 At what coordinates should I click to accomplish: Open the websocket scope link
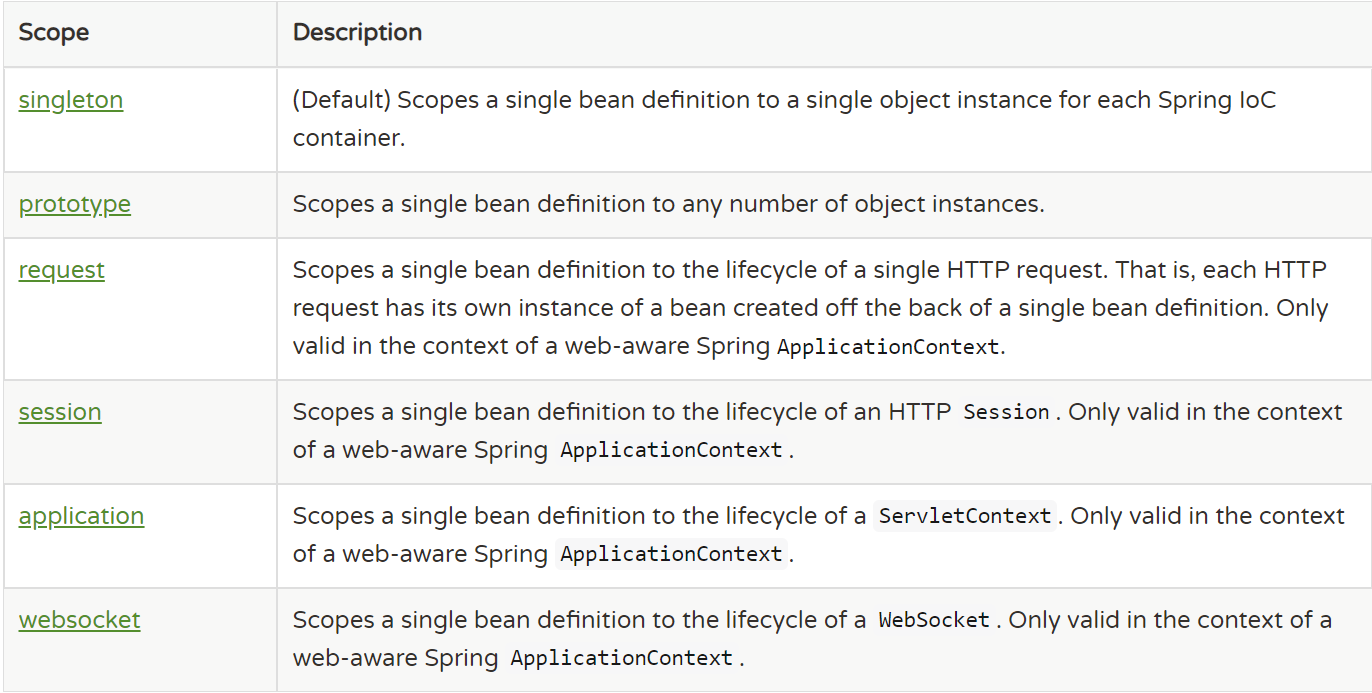(x=79, y=620)
